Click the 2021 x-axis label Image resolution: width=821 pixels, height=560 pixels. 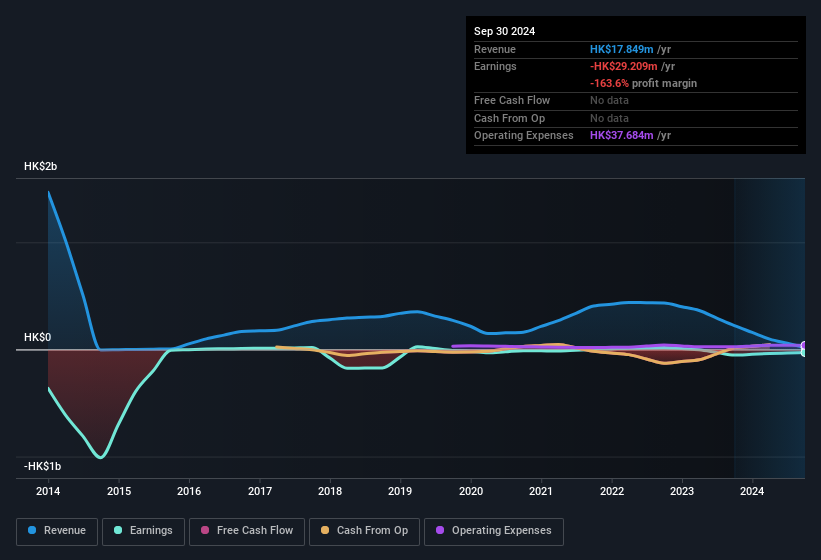coord(541,491)
